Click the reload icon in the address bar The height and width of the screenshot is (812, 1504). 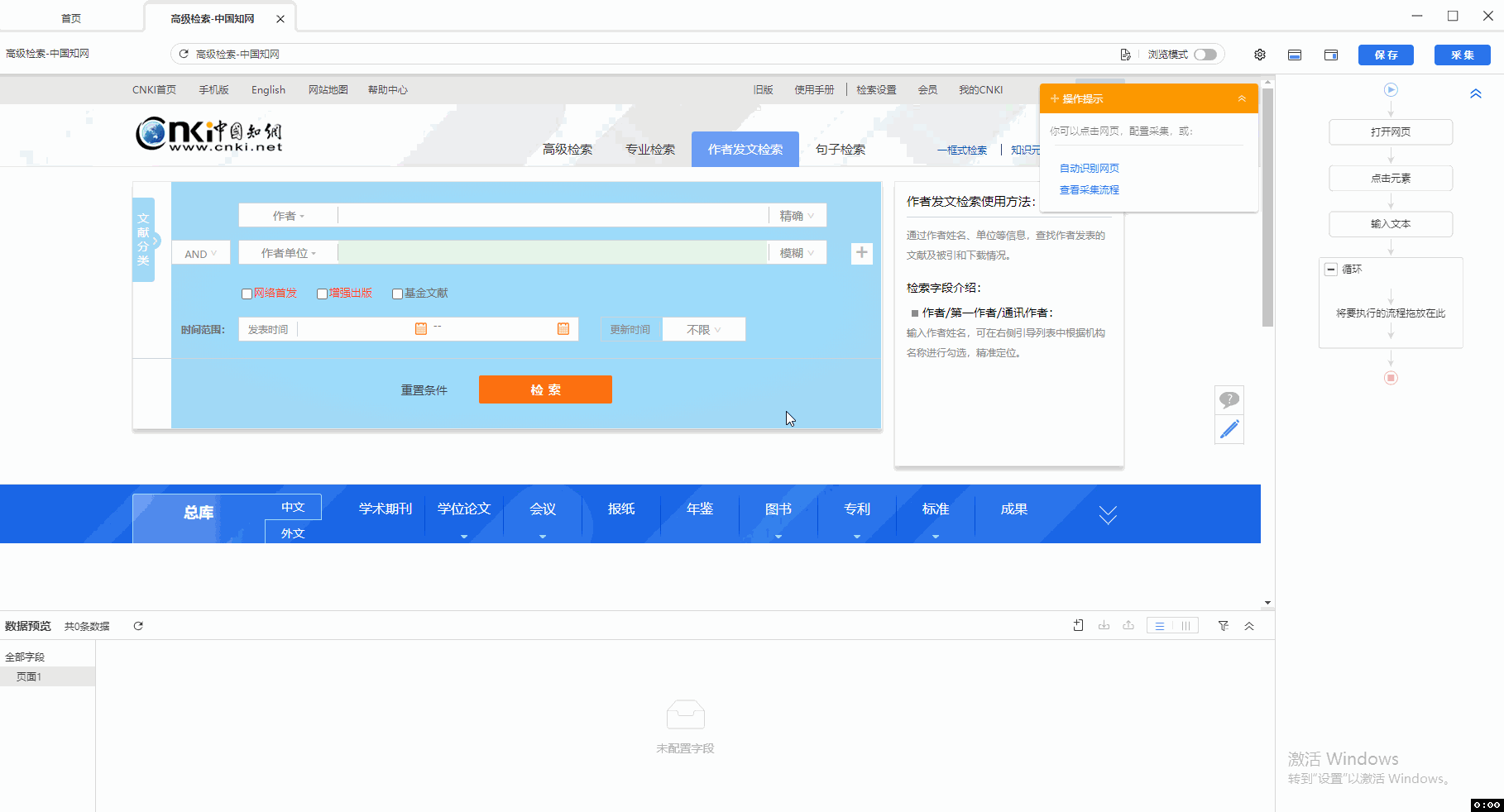(x=184, y=54)
